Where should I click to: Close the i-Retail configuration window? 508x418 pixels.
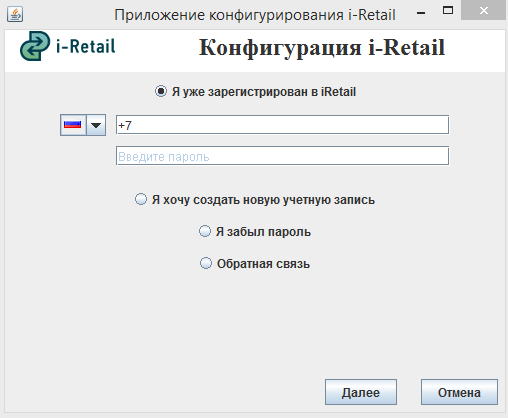pos(483,11)
